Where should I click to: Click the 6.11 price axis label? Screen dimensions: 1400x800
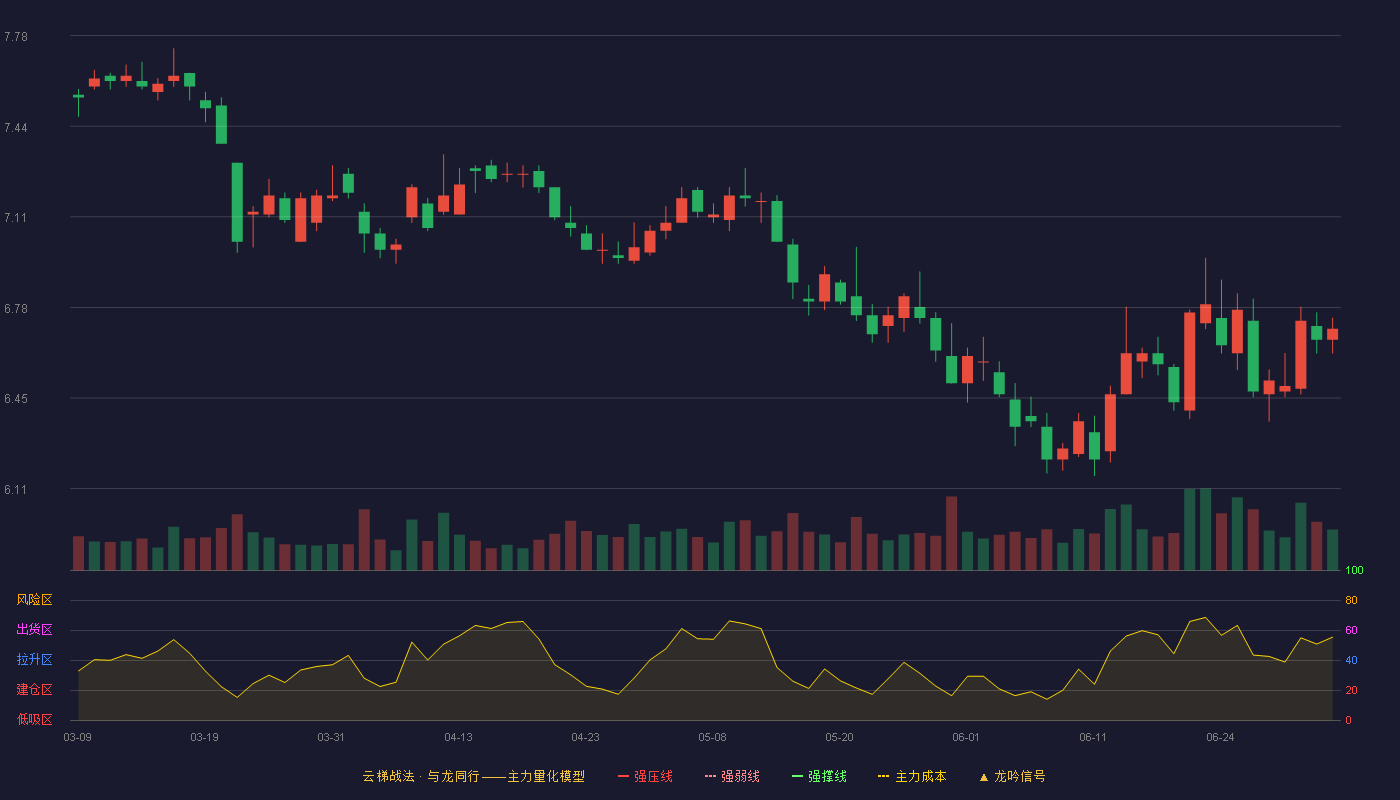point(16,490)
